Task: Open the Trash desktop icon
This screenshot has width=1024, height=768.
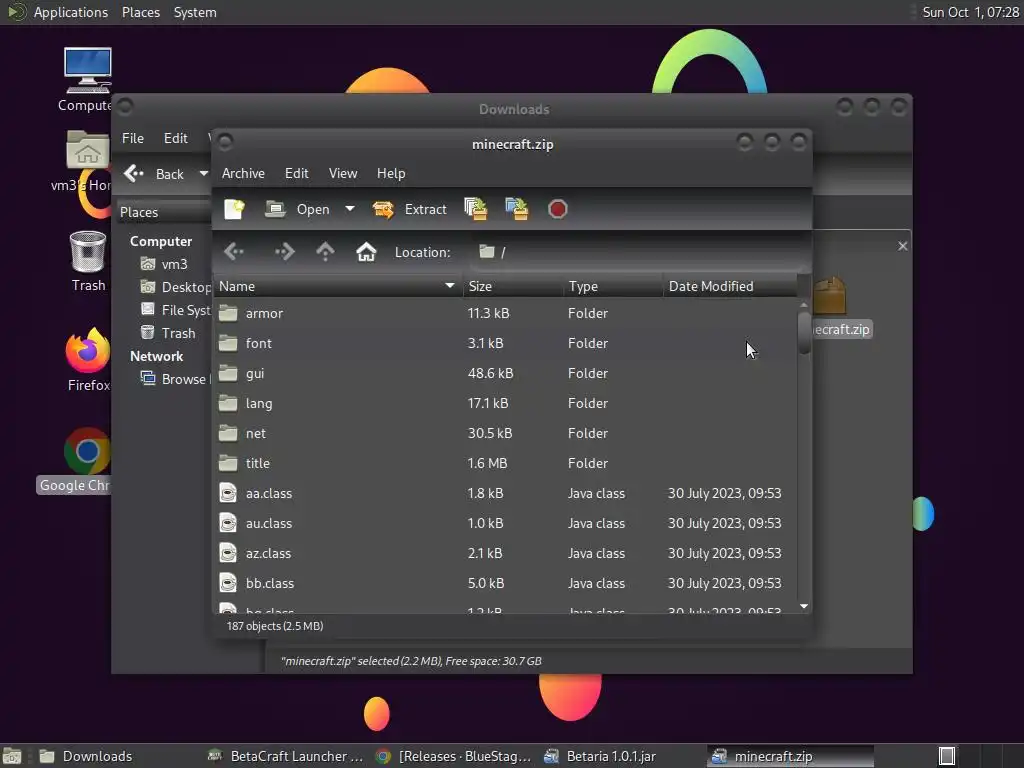Action: 88,261
